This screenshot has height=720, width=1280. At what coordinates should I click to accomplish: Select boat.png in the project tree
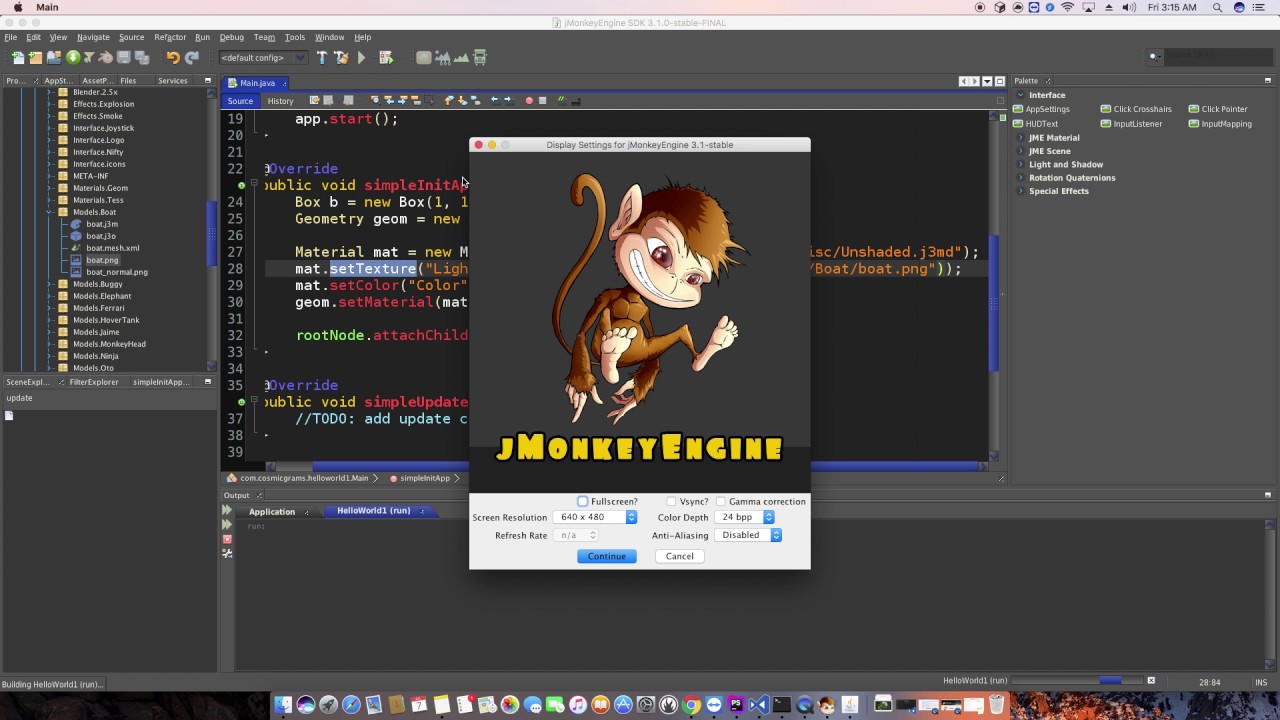(102, 260)
